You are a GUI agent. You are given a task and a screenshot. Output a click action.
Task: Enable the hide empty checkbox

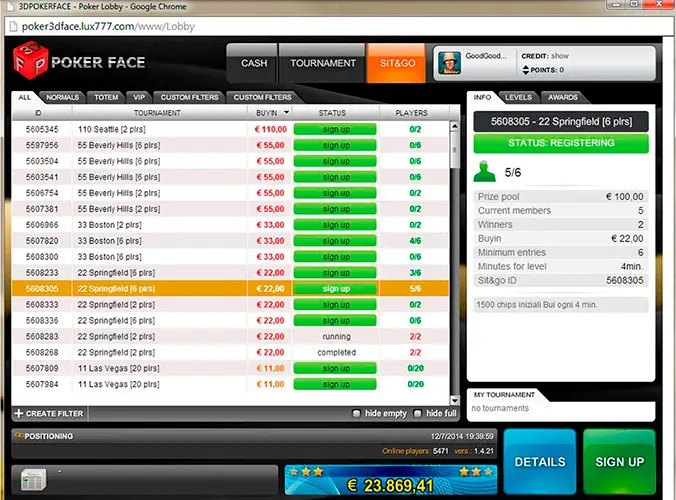coord(356,413)
